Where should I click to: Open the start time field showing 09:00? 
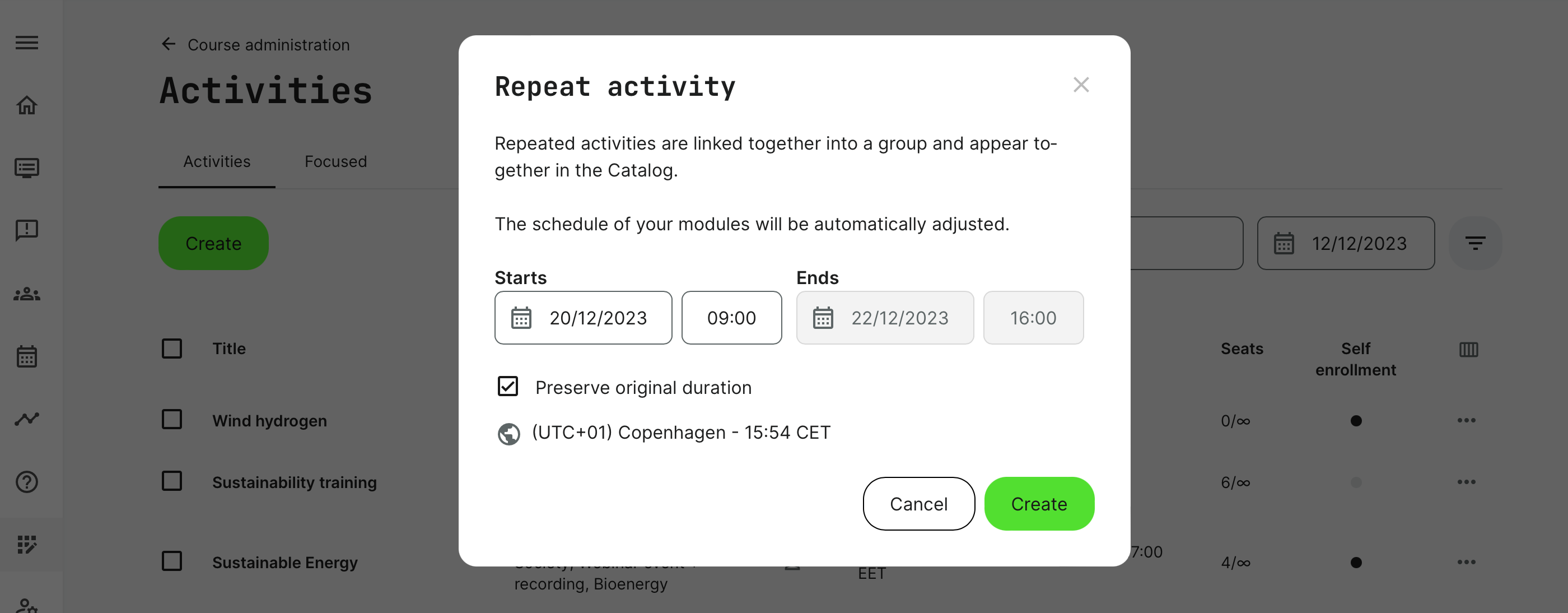[x=731, y=318]
